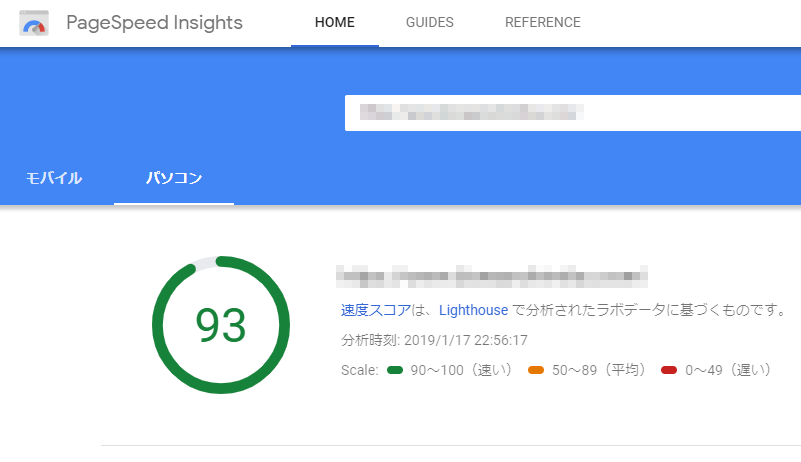Image resolution: width=801 pixels, height=462 pixels.
Task: Follow the Lighthouse link
Action: tap(473, 310)
